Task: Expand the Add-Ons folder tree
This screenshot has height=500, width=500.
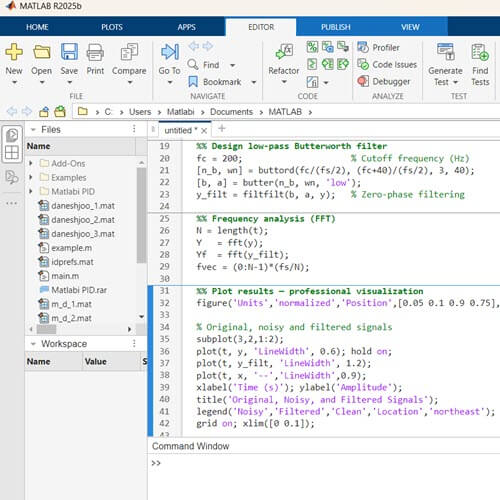Action: click(x=31, y=163)
